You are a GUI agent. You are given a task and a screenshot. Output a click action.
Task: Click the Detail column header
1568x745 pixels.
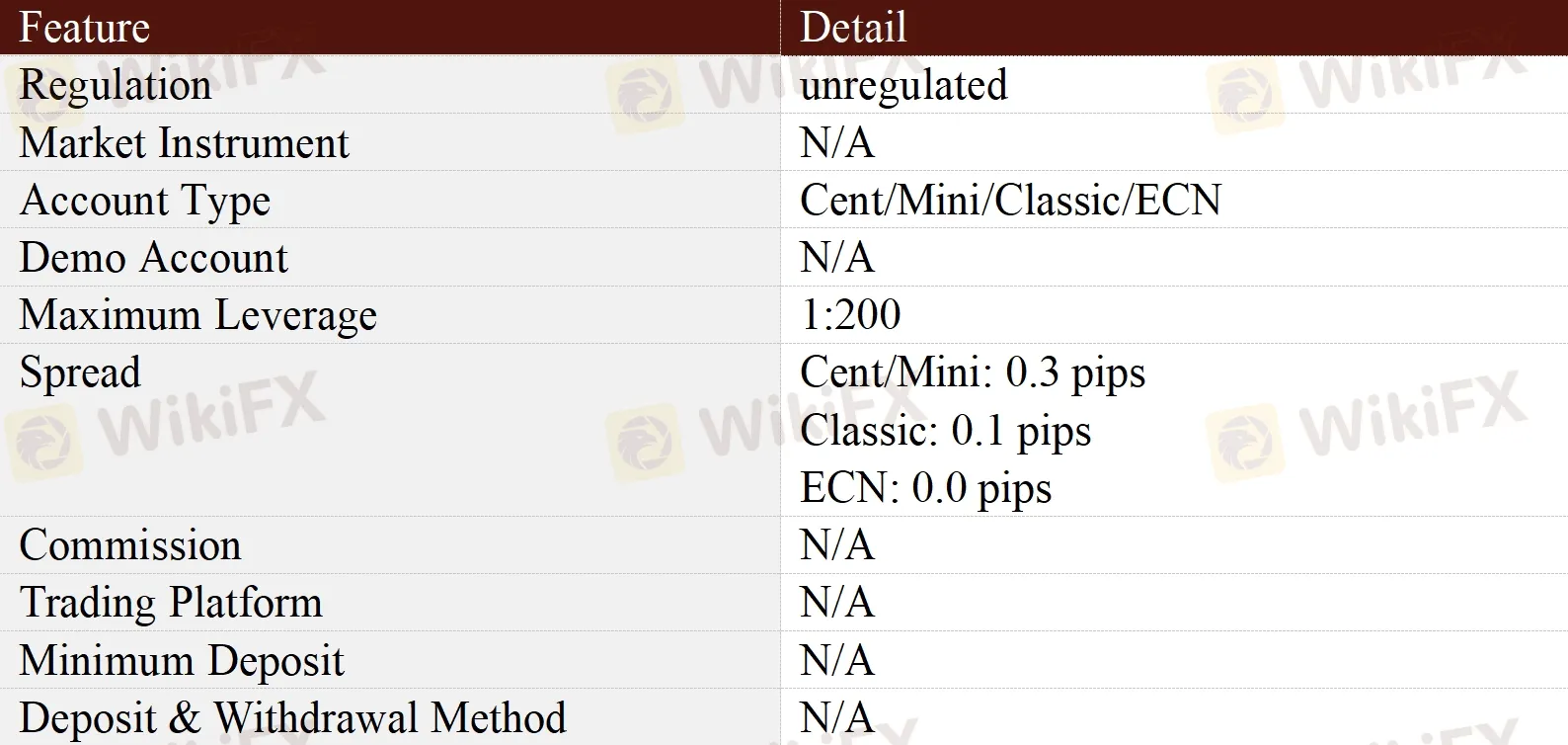coord(853,28)
